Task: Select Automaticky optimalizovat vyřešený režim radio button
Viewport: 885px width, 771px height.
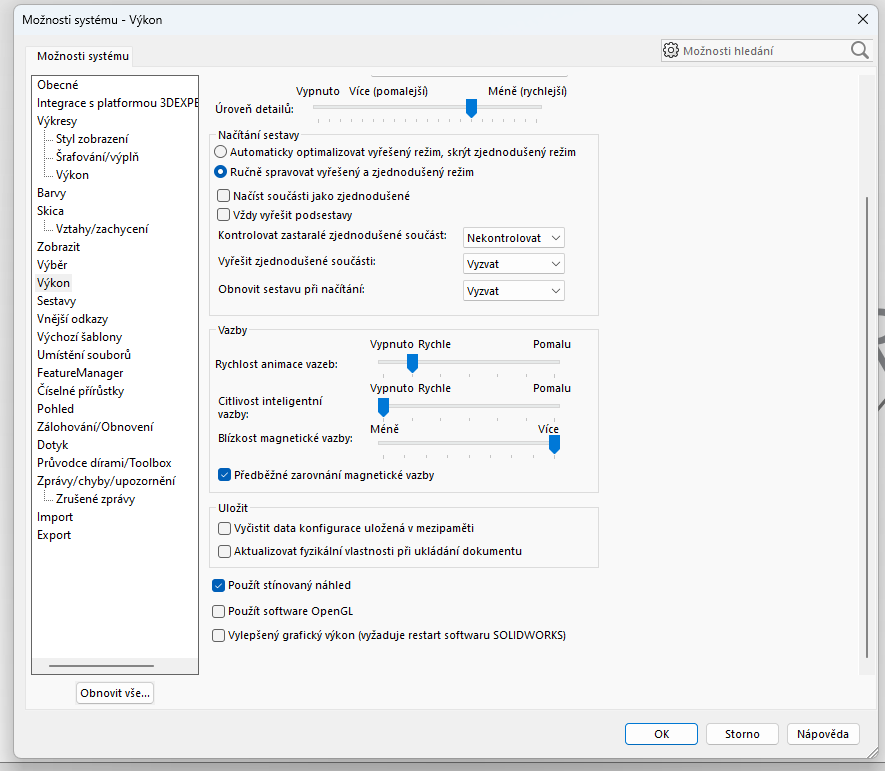Action: (x=221, y=152)
